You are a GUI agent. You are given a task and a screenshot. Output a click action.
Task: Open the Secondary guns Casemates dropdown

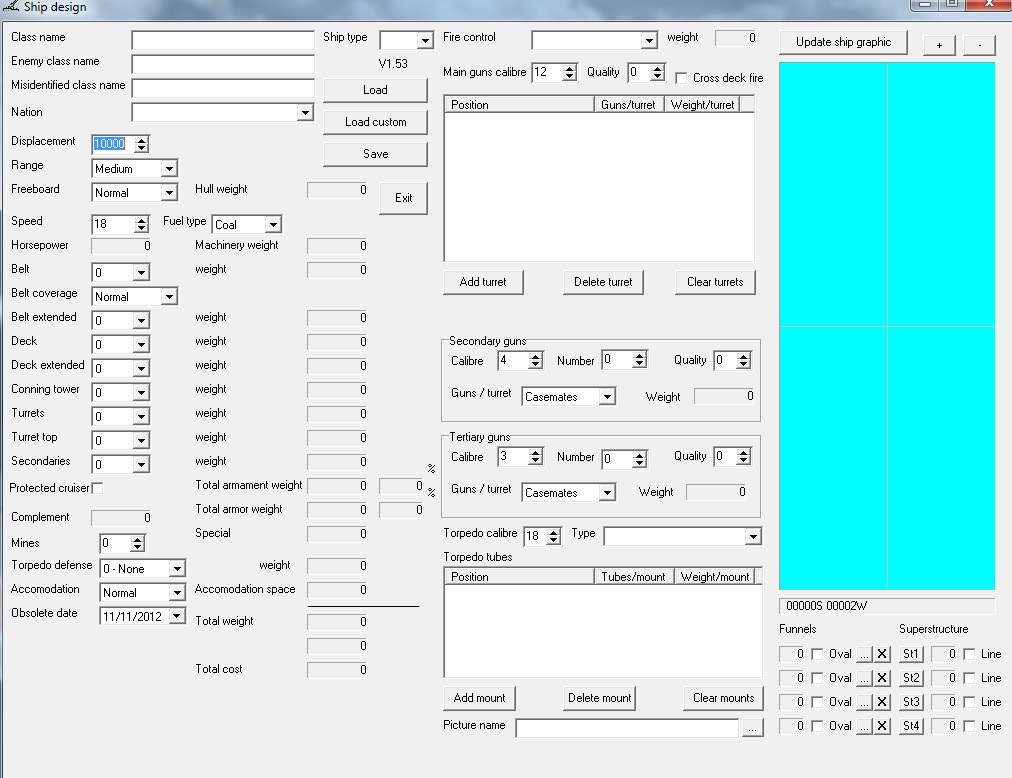coord(607,396)
